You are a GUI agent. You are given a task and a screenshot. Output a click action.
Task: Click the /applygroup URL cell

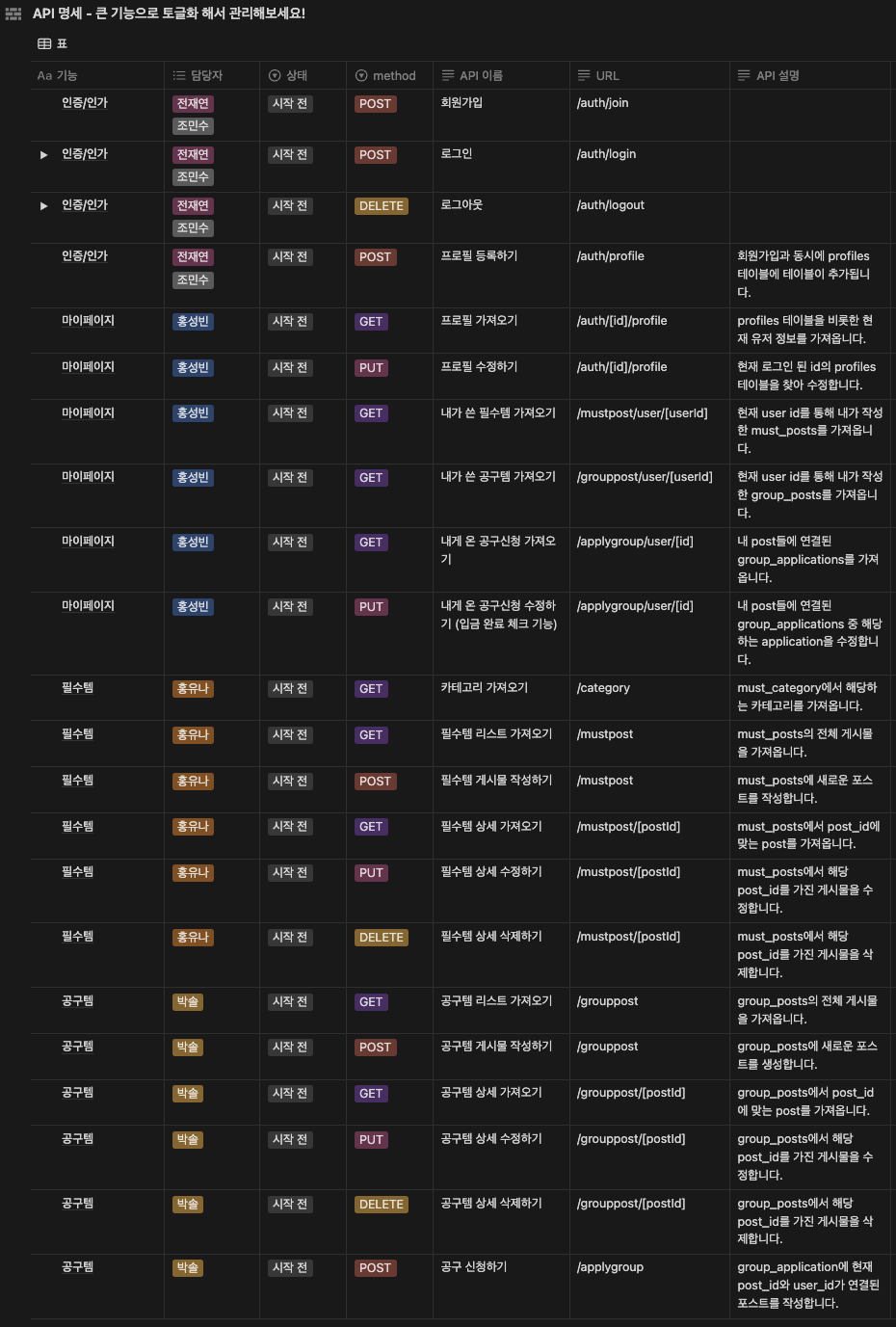pyautogui.click(x=649, y=1286)
